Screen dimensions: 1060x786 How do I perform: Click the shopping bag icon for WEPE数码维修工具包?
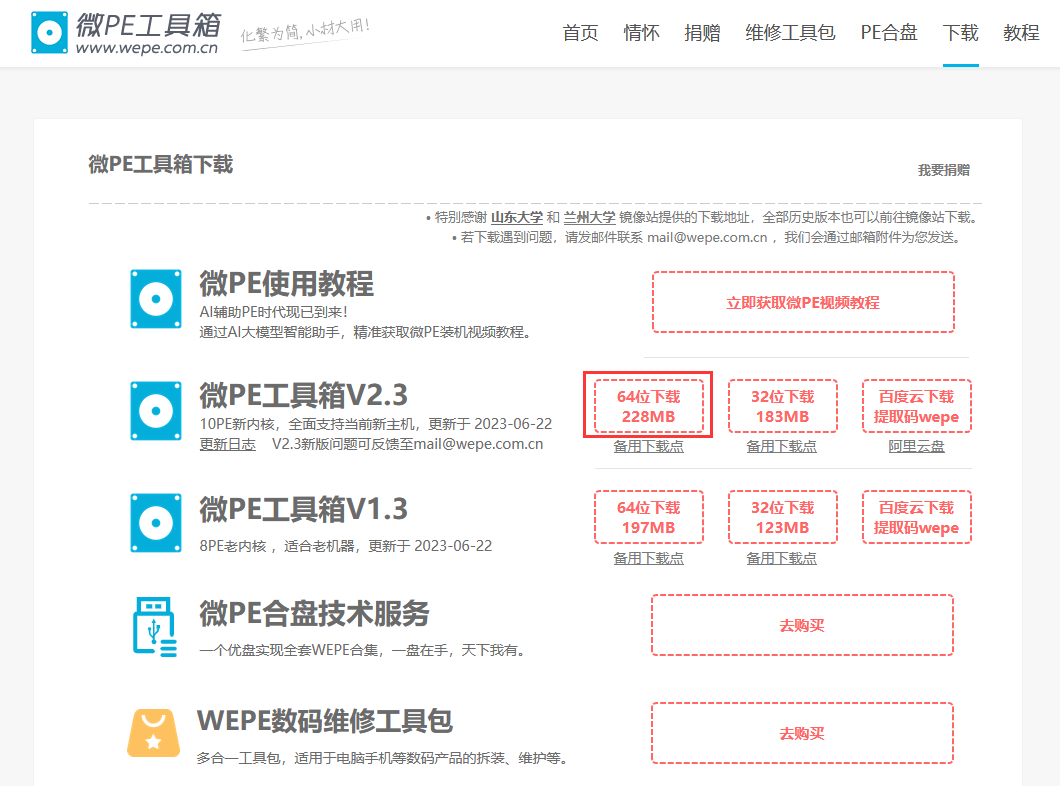click(x=153, y=733)
